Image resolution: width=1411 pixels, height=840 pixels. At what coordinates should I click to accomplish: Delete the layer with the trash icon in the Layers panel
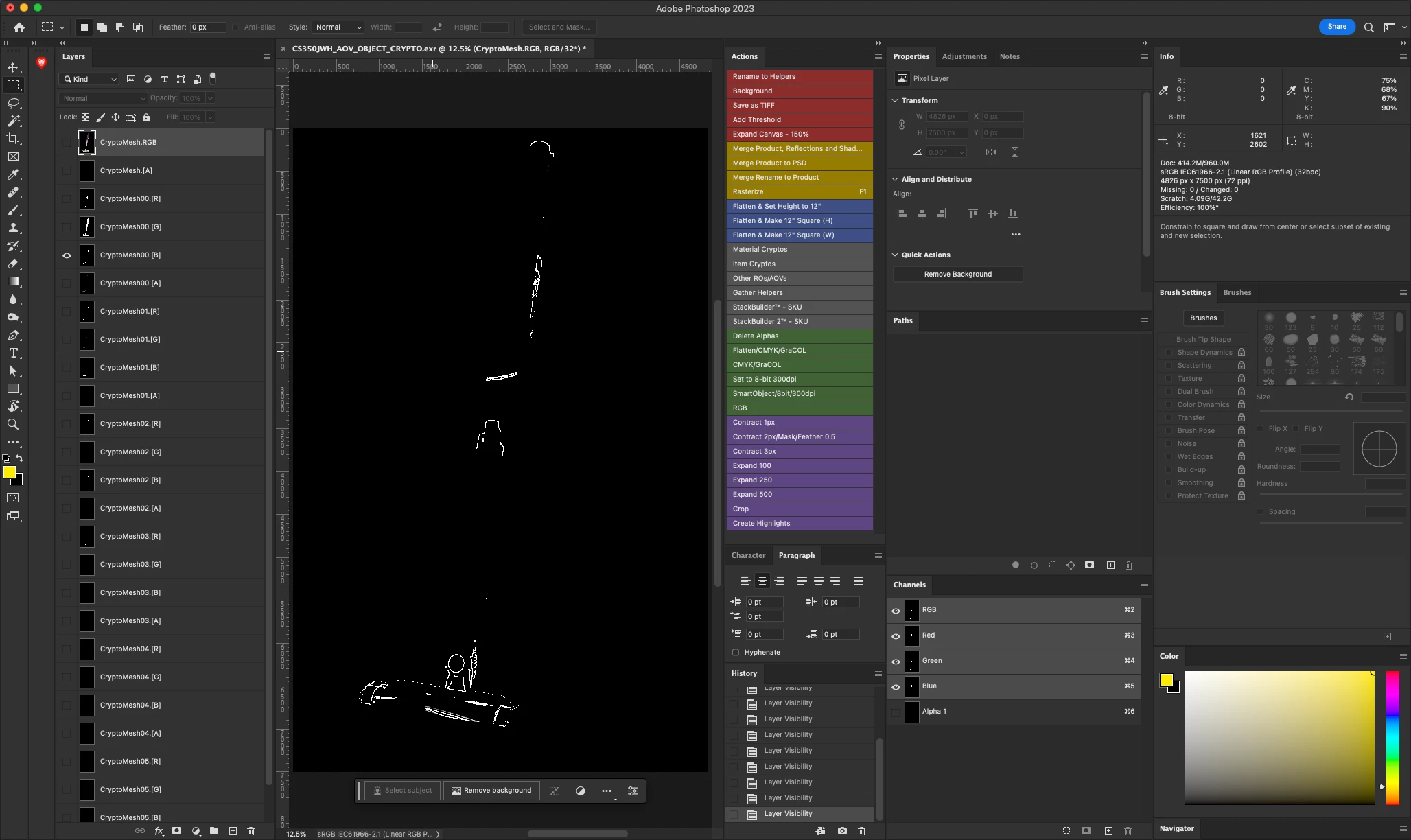point(250,830)
